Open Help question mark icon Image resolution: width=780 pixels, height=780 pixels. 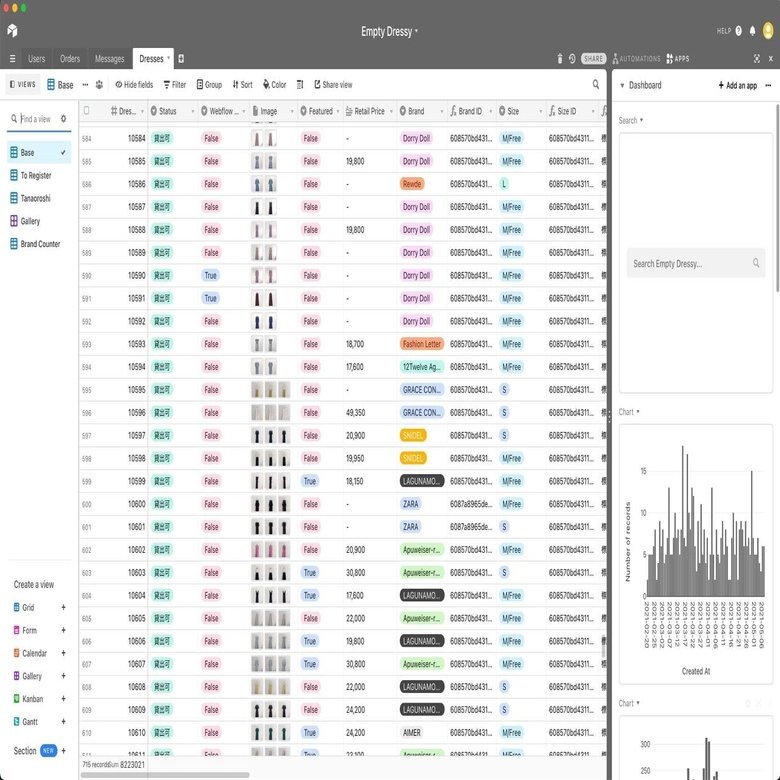point(738,31)
